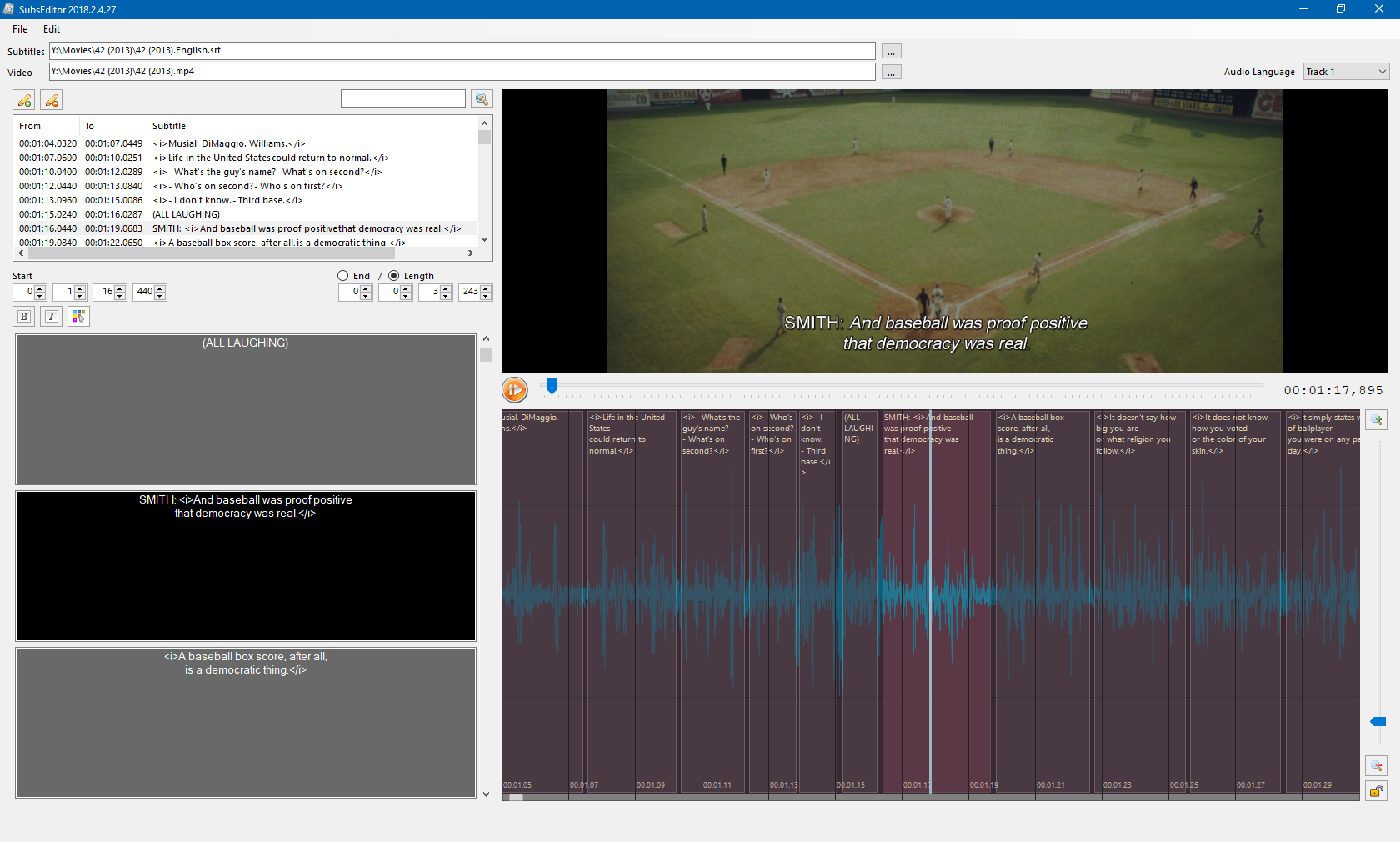Select the Length radio button
The height and width of the screenshot is (842, 1400).
pyautogui.click(x=392, y=276)
